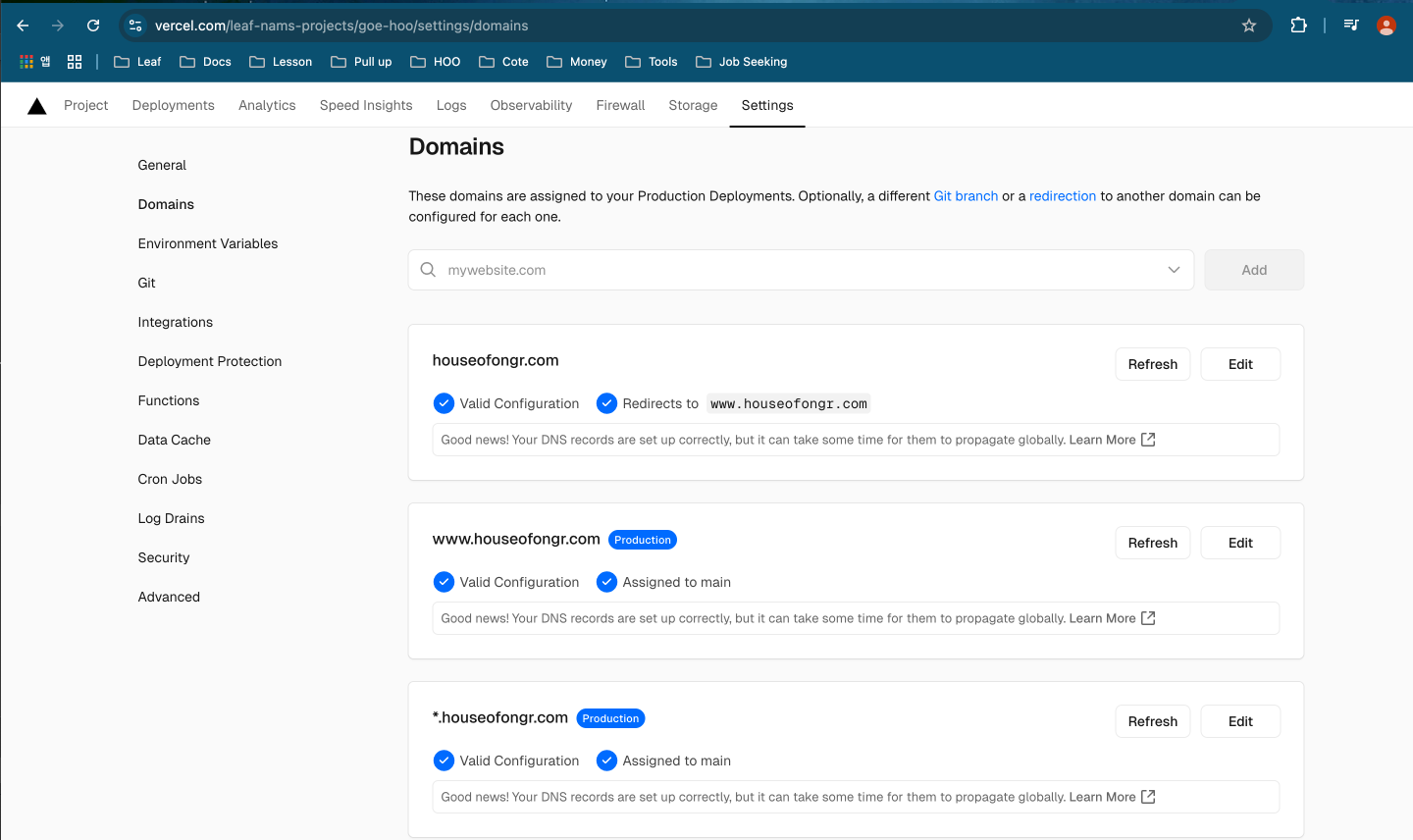The image size is (1413, 840).
Task: Click the browser forward arrow
Action: [x=58, y=26]
